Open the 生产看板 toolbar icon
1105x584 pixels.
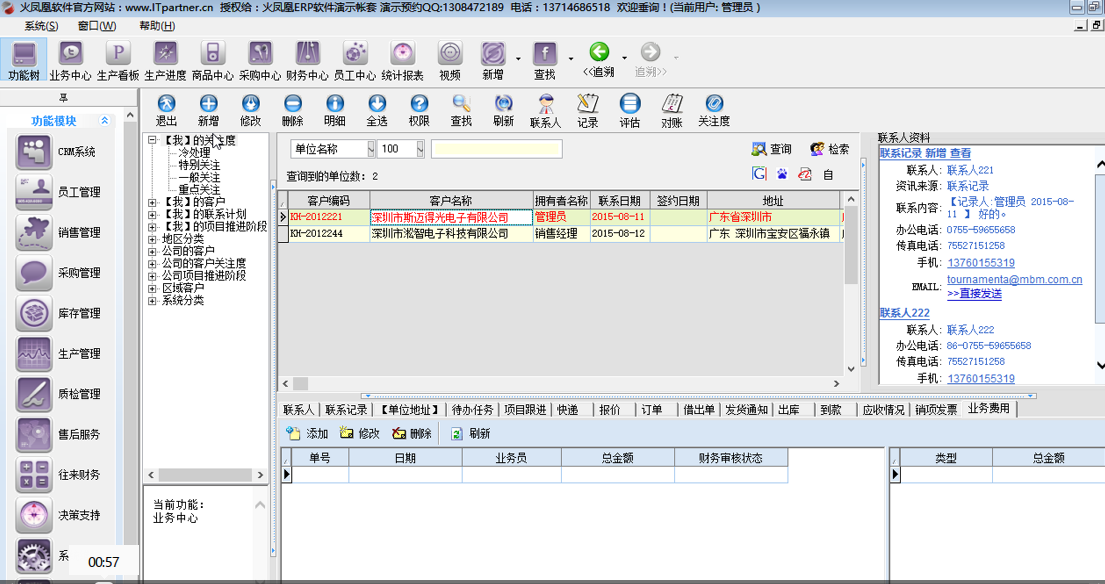coord(118,61)
